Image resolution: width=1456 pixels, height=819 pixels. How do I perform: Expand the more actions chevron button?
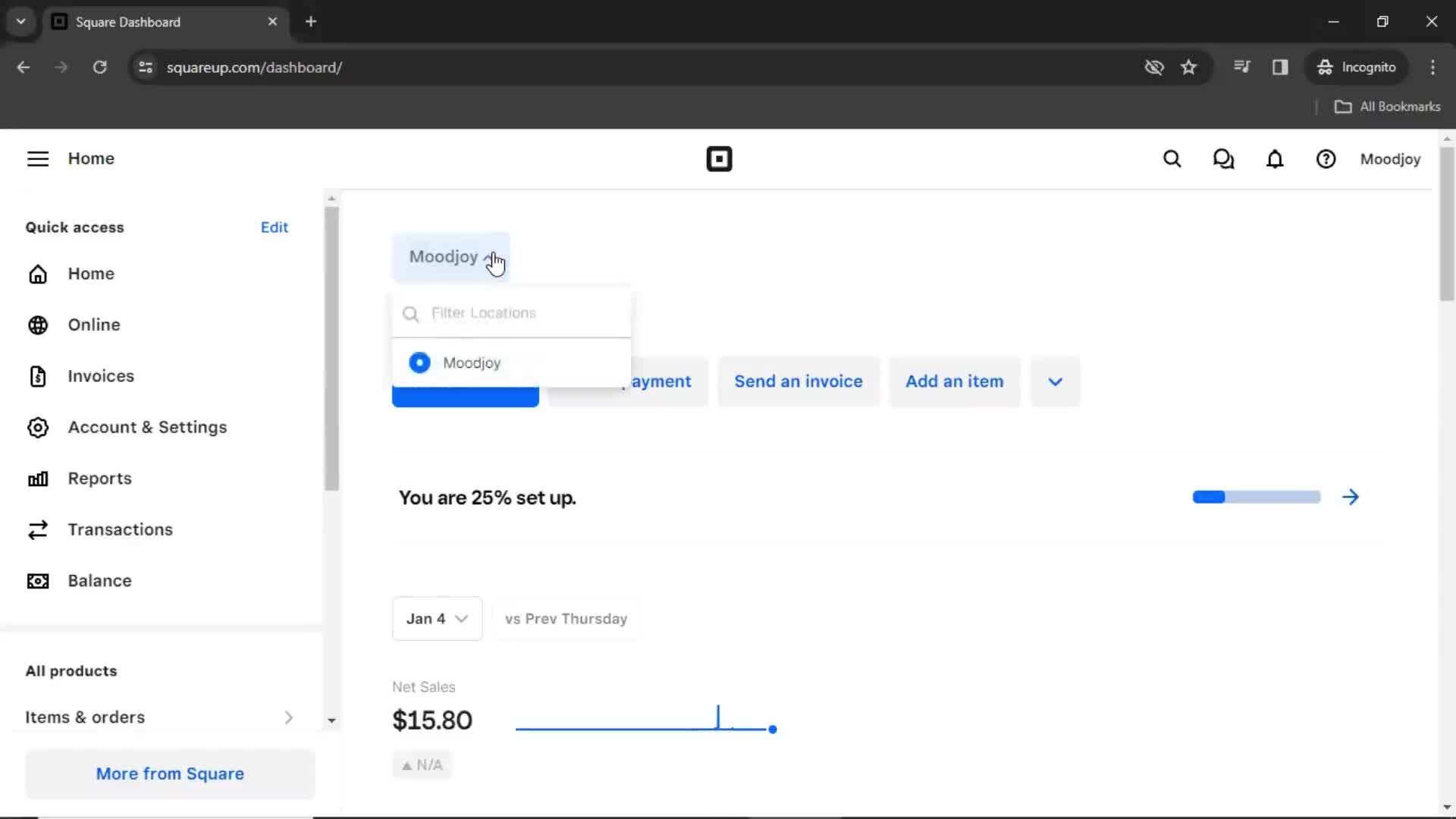point(1055,381)
